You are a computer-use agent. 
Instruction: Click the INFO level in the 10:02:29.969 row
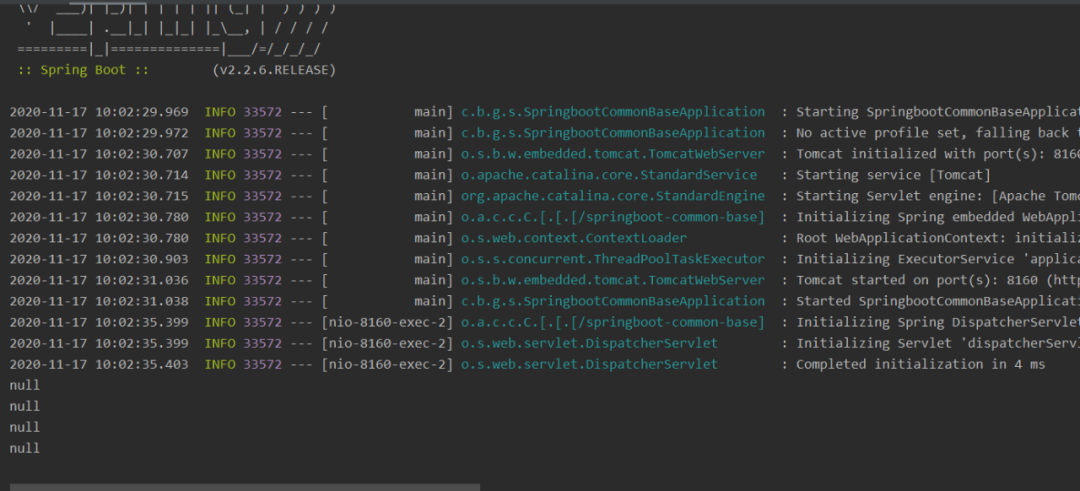(x=220, y=112)
